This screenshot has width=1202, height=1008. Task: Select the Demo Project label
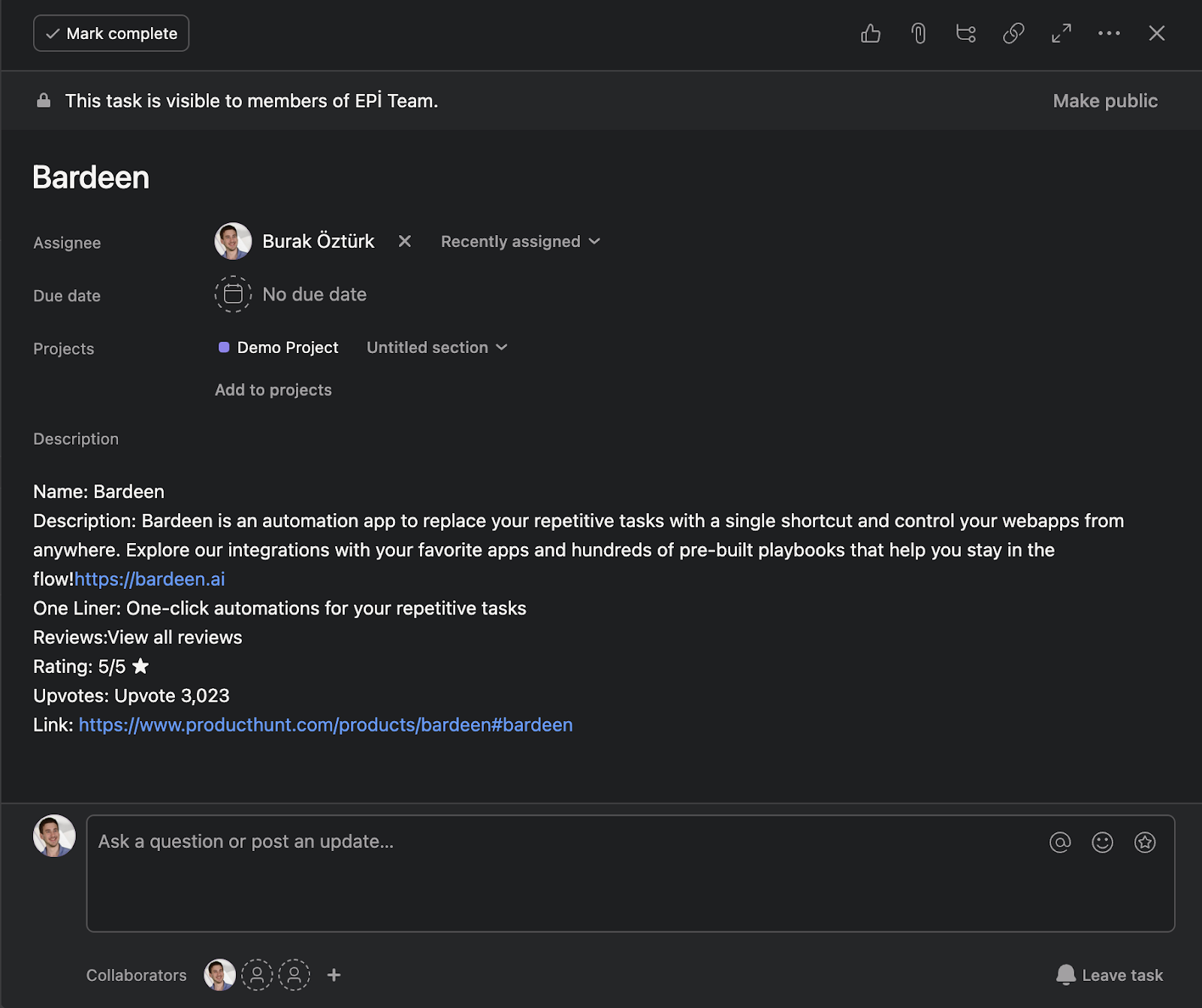point(287,347)
